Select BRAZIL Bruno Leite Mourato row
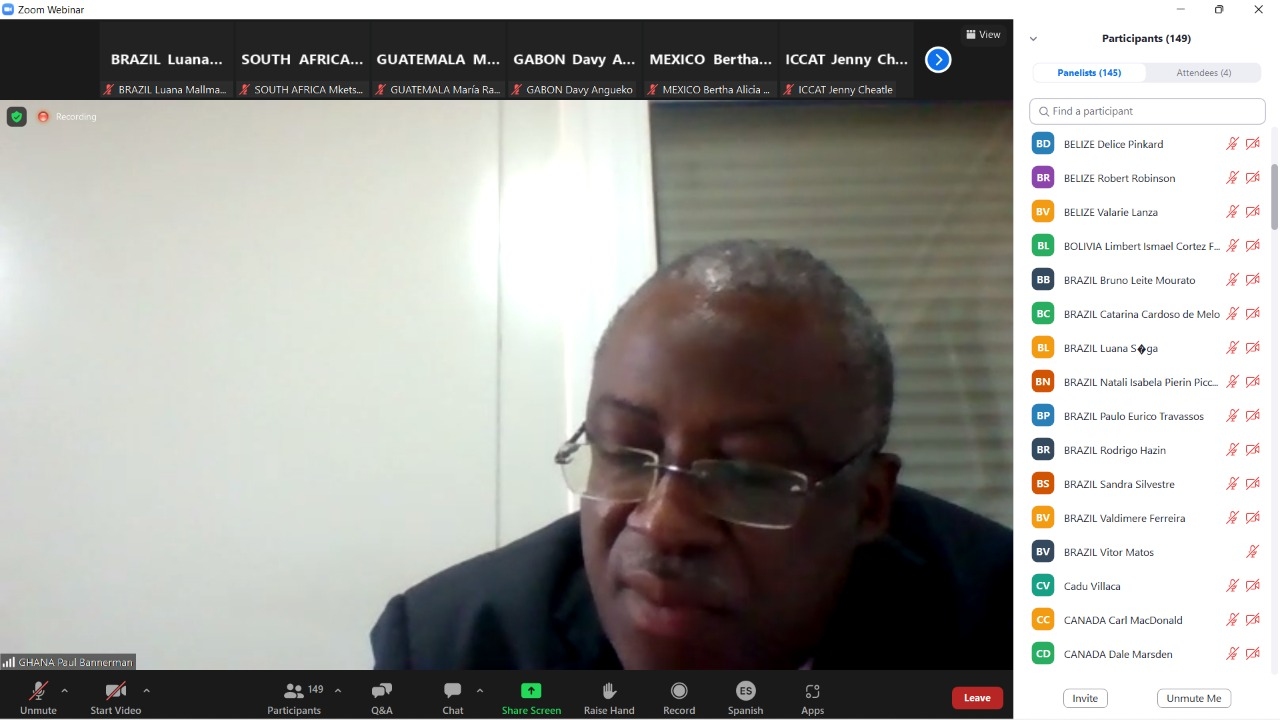The height and width of the screenshot is (720, 1280). pos(1147,280)
